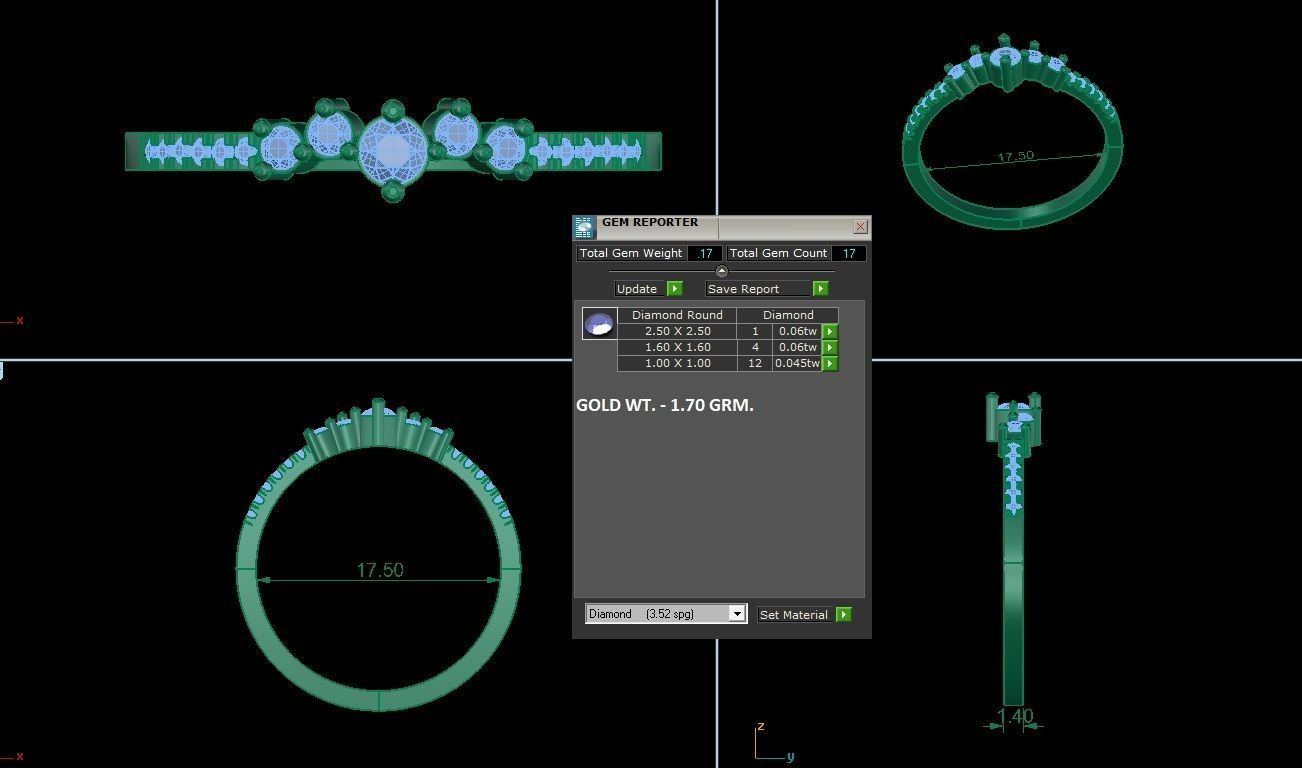Open the Diamond (3.52 spg) material dropdown
The width and height of the screenshot is (1302, 768).
[x=665, y=614]
